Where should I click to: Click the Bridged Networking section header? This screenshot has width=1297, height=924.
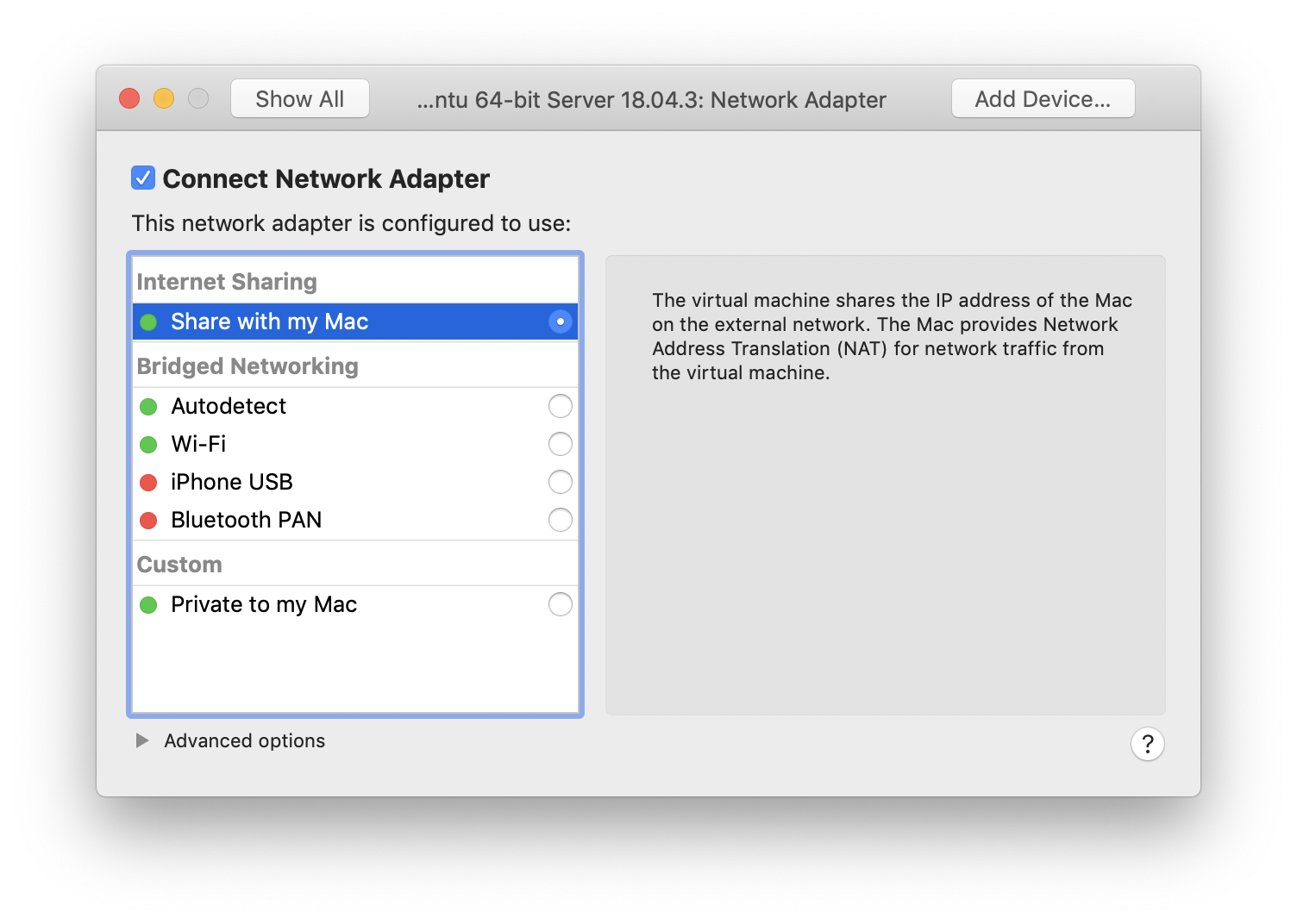[247, 366]
